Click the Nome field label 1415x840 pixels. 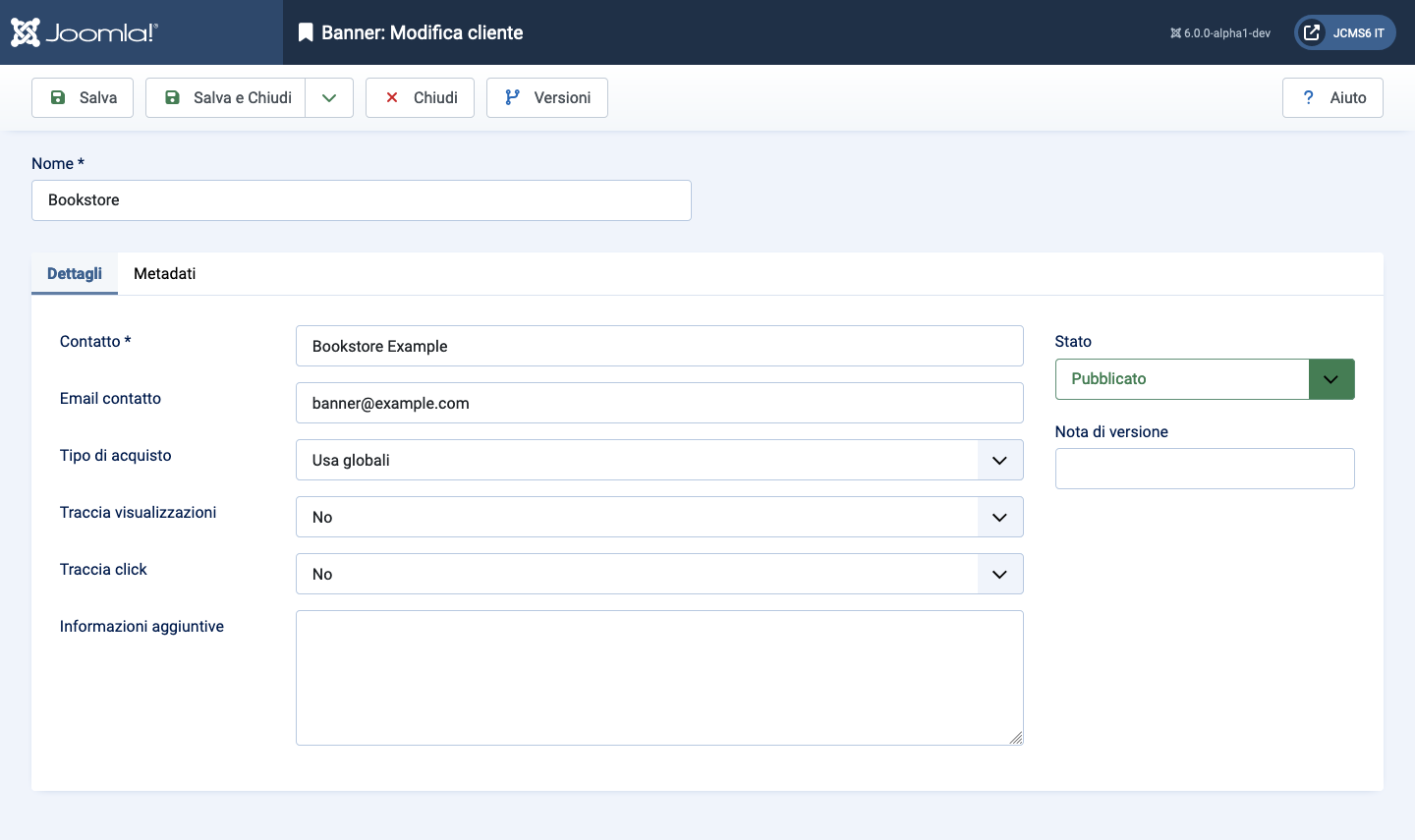[58, 163]
